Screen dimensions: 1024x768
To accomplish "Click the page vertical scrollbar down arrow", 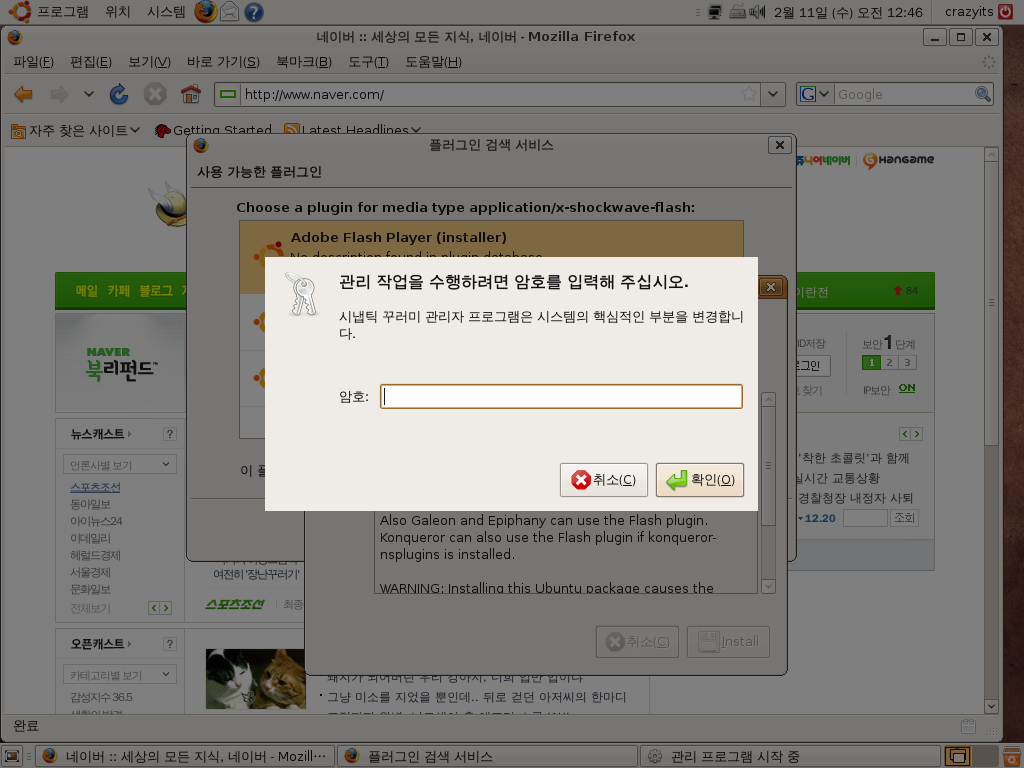I will (x=991, y=706).
